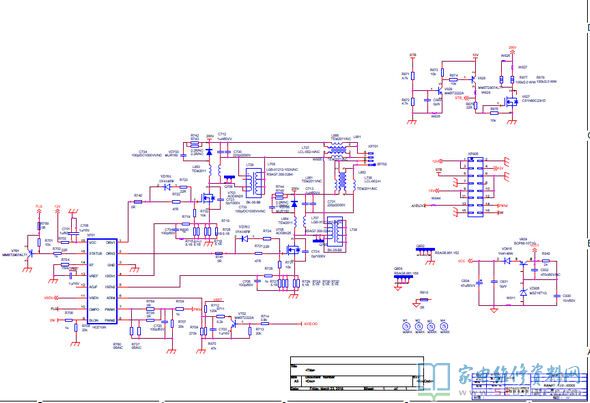Select the first mounting hole circle M1
The width and height of the screenshot is (590, 403).
point(407,327)
